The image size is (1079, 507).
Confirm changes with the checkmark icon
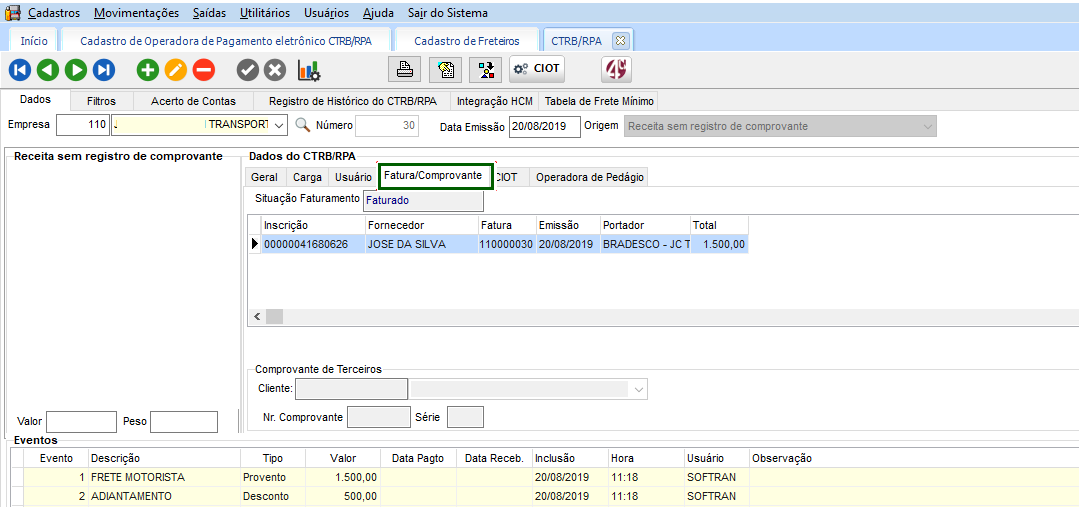(247, 70)
